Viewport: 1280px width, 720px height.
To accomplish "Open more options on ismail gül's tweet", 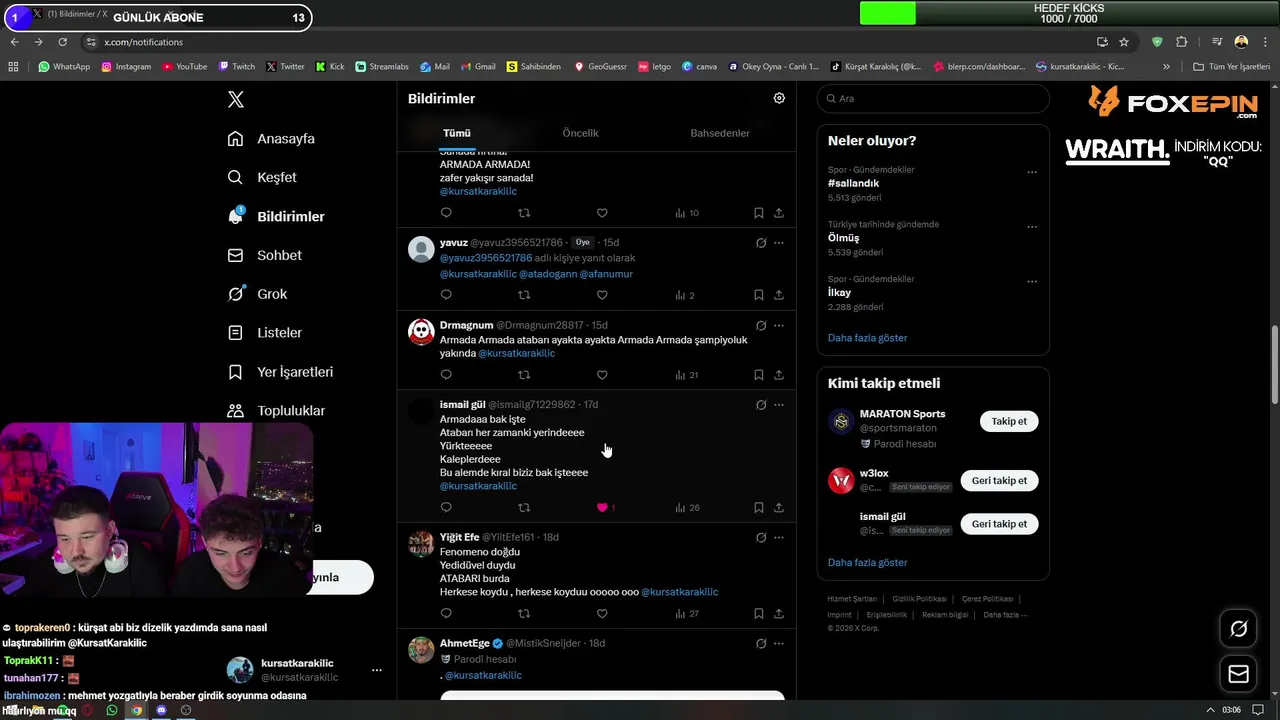I will click(x=779, y=405).
